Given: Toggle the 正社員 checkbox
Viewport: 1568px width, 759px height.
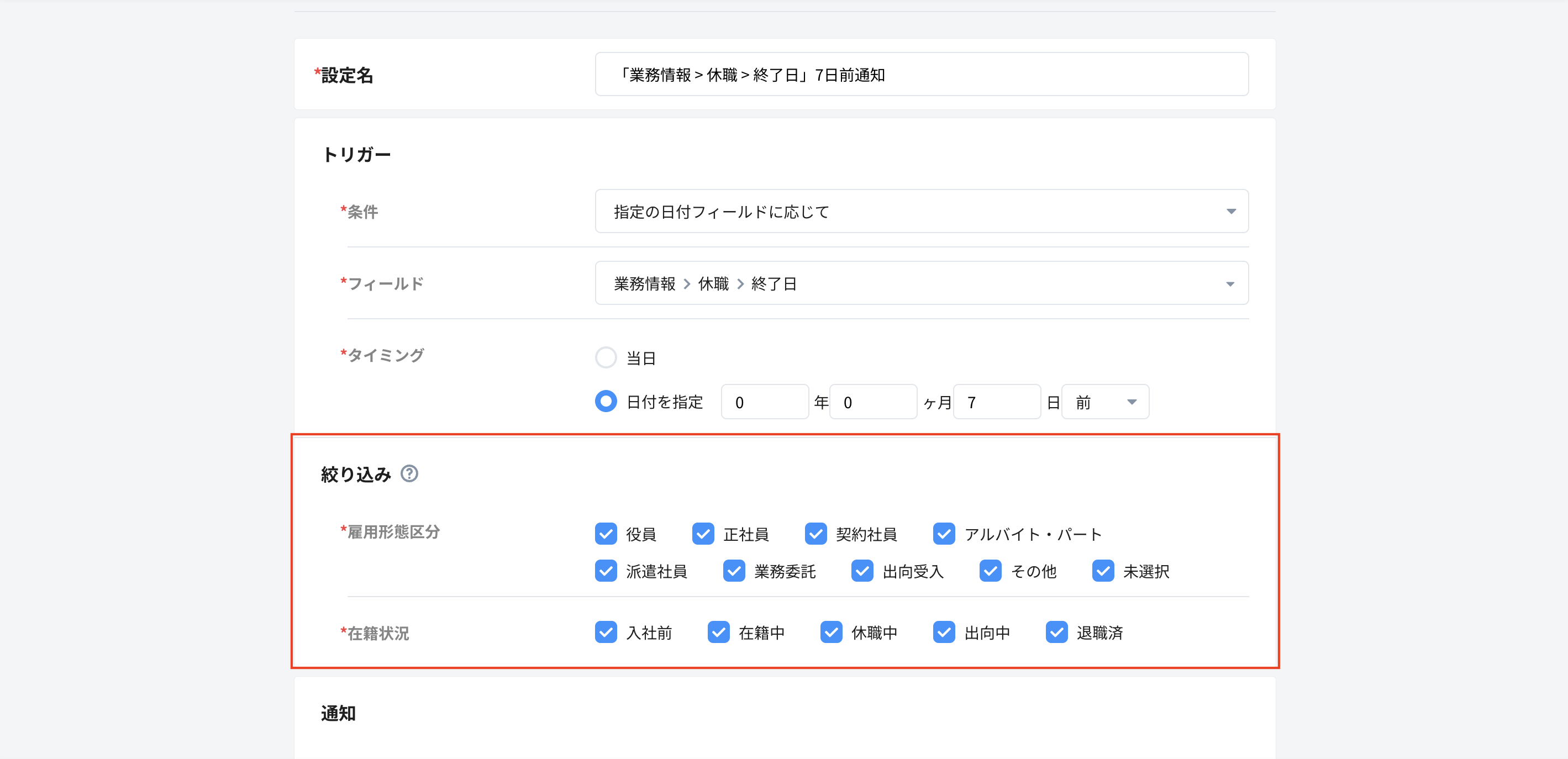Looking at the screenshot, I should (703, 534).
